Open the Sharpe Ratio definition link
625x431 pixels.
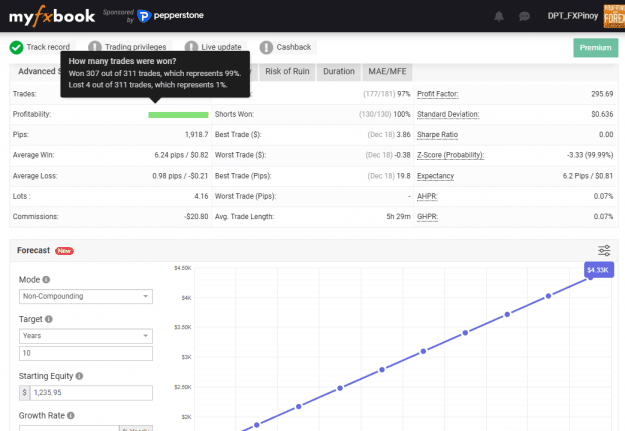[x=437, y=135]
